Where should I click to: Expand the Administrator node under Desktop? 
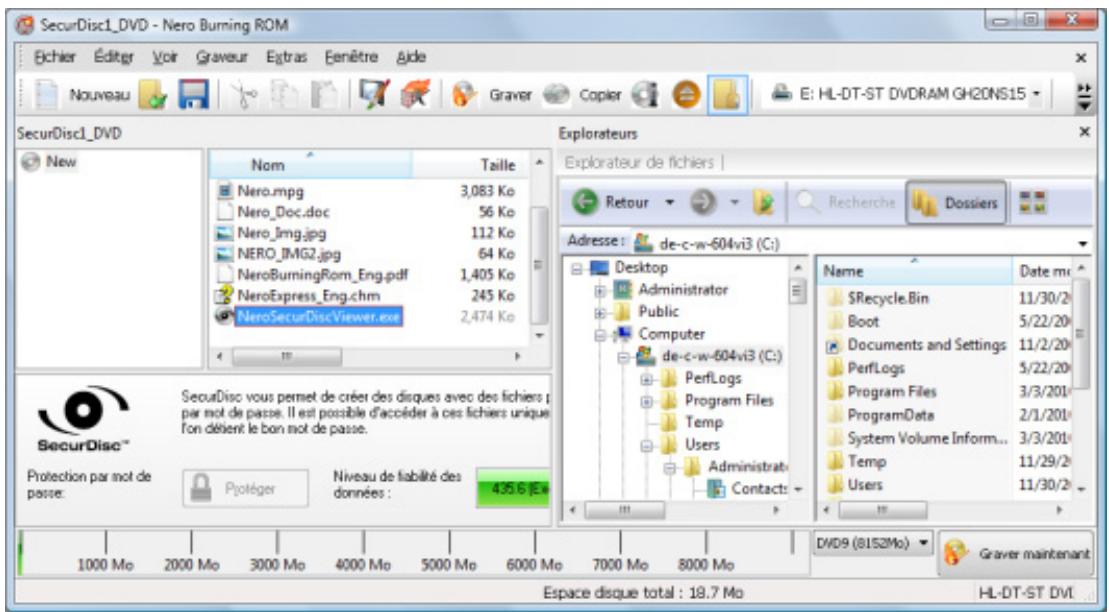pyautogui.click(x=600, y=290)
